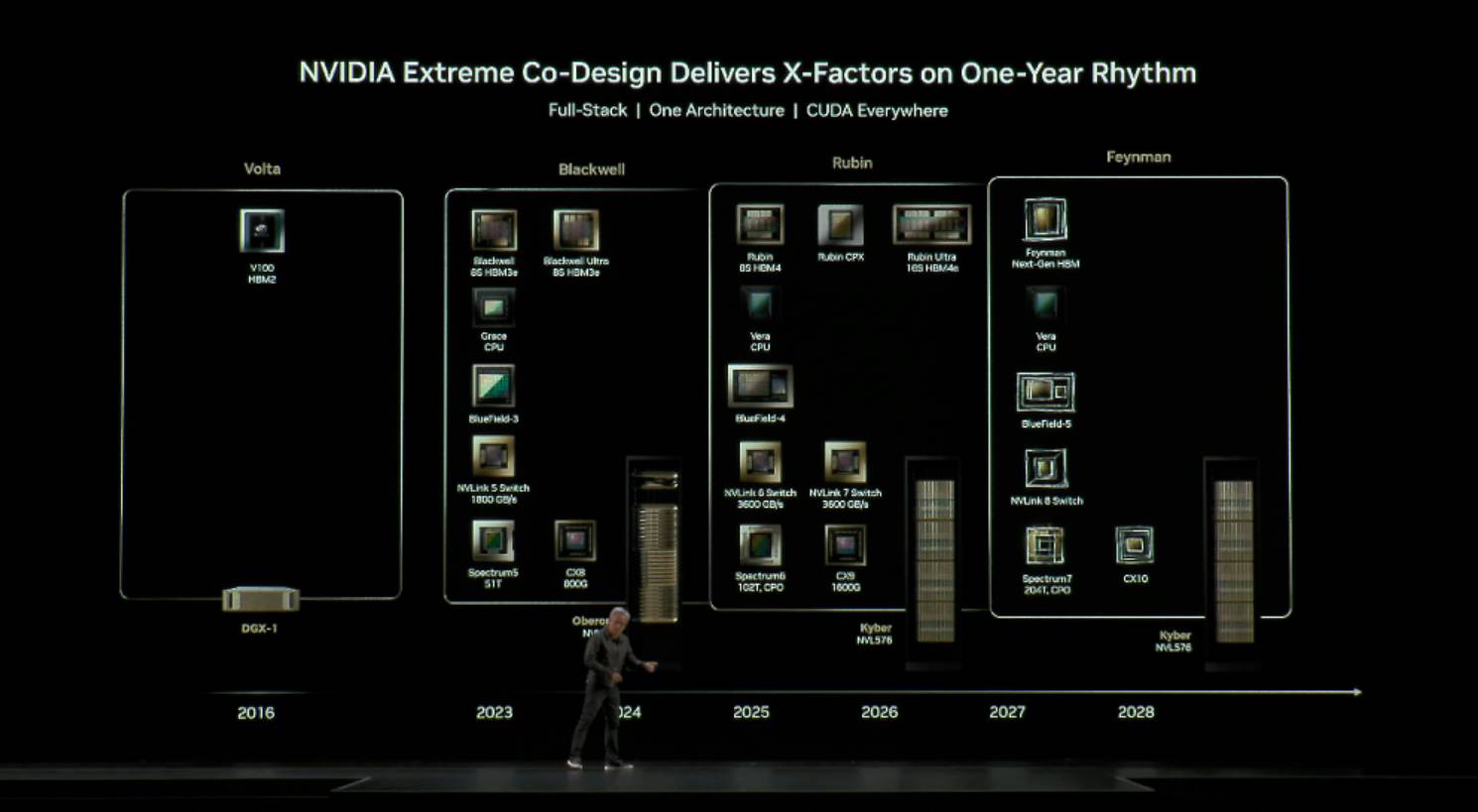The image size is (1478, 812).
Task: Click the 2027 year label
Action: point(1006,712)
